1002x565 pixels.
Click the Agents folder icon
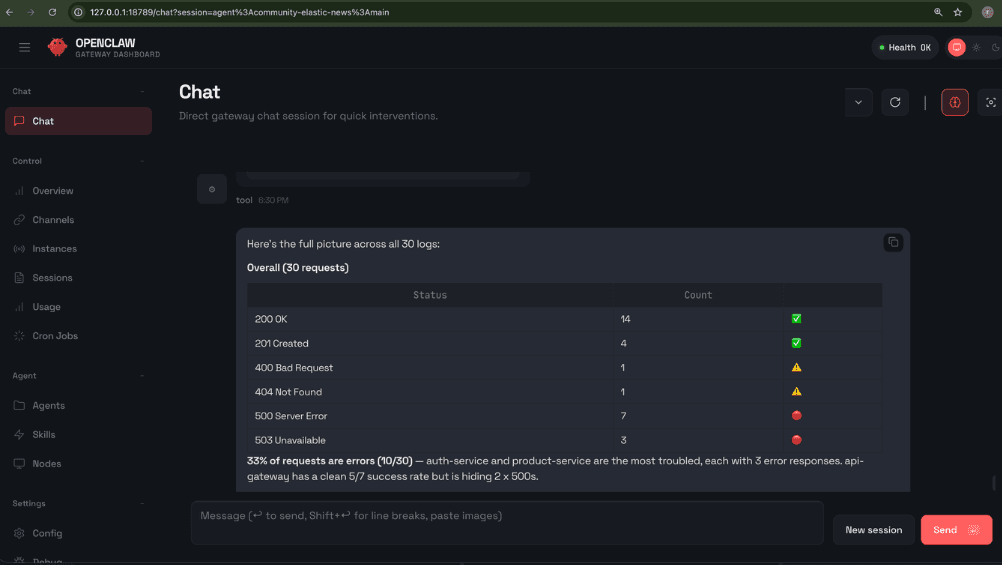coord(19,405)
